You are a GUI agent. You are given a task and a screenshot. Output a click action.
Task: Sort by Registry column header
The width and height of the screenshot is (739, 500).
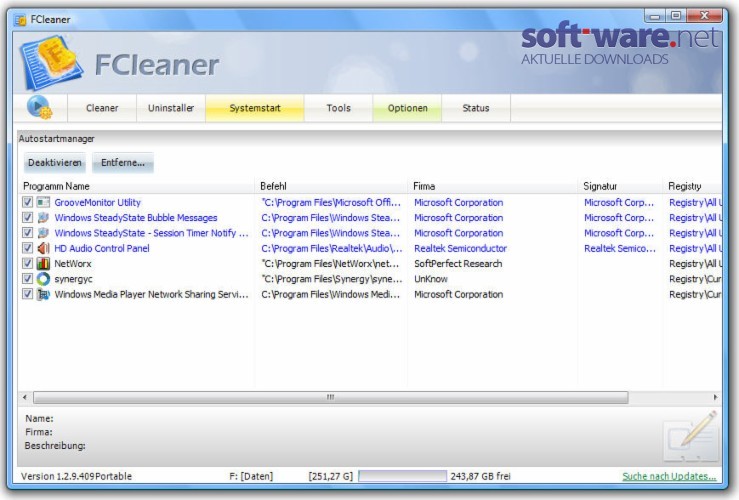(x=692, y=186)
